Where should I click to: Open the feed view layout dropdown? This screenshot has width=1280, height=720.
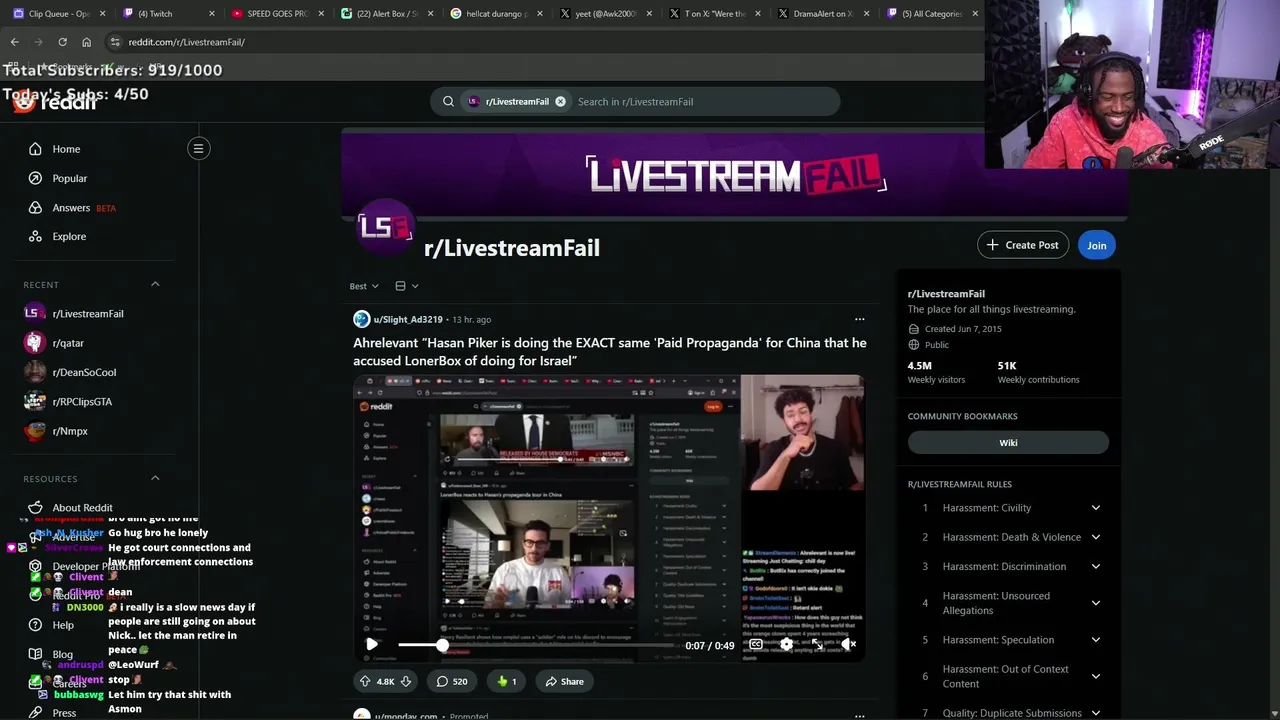click(406, 286)
